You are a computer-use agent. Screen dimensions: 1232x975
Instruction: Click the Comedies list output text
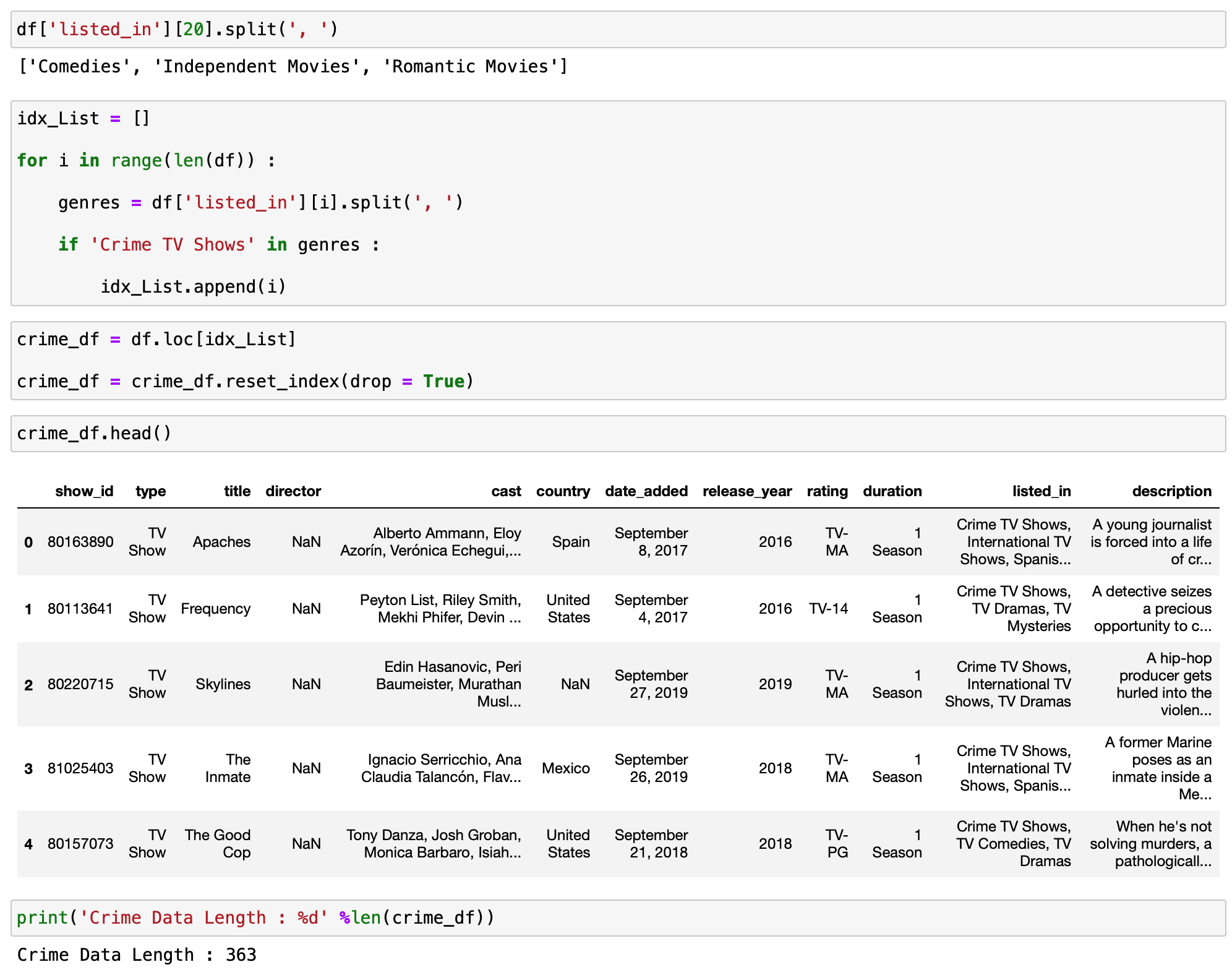click(293, 66)
